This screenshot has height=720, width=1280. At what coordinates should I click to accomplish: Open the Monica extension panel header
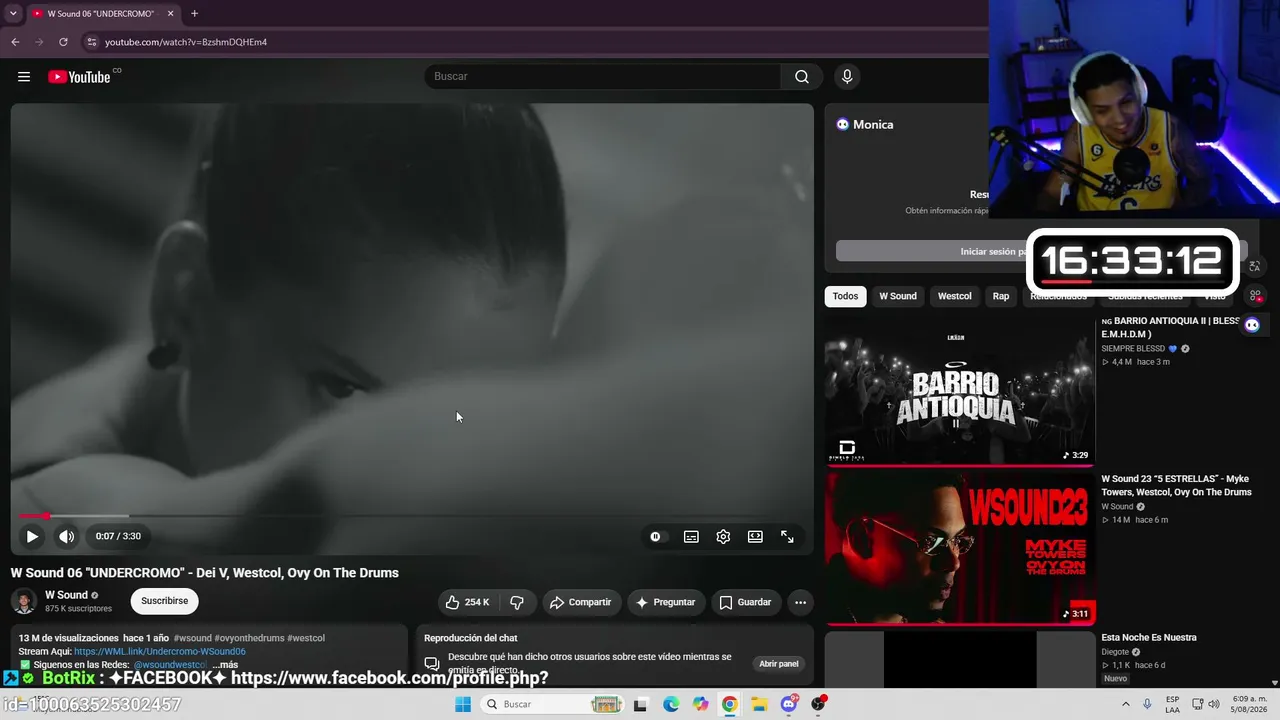(x=865, y=125)
